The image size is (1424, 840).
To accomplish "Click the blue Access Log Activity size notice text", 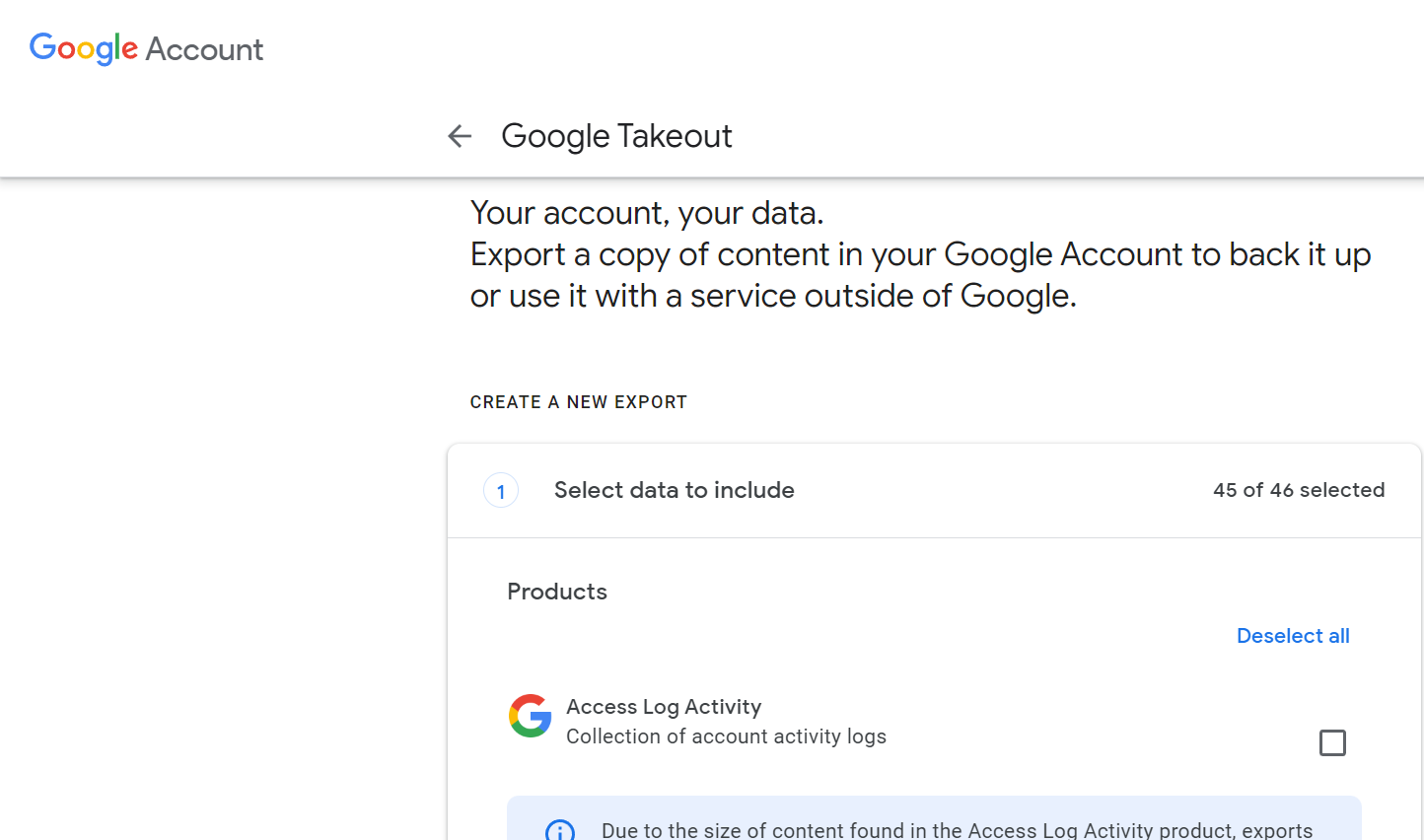I will pyautogui.click(x=957, y=830).
